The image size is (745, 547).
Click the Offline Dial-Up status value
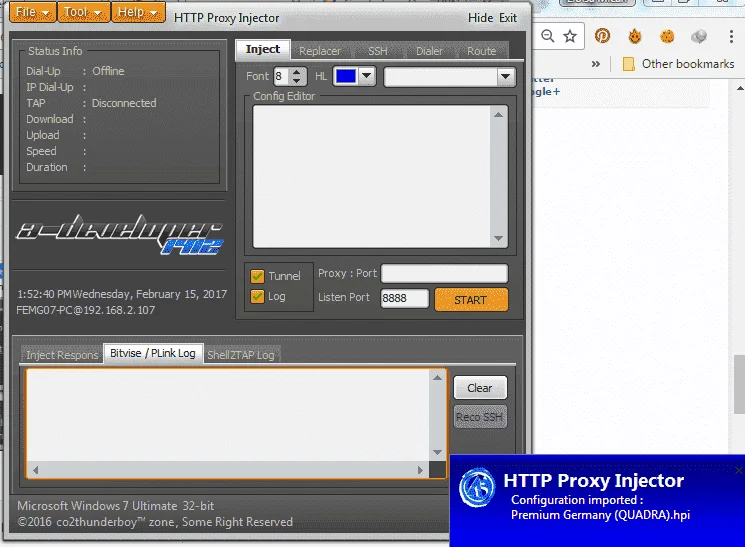pyautogui.click(x=108, y=71)
